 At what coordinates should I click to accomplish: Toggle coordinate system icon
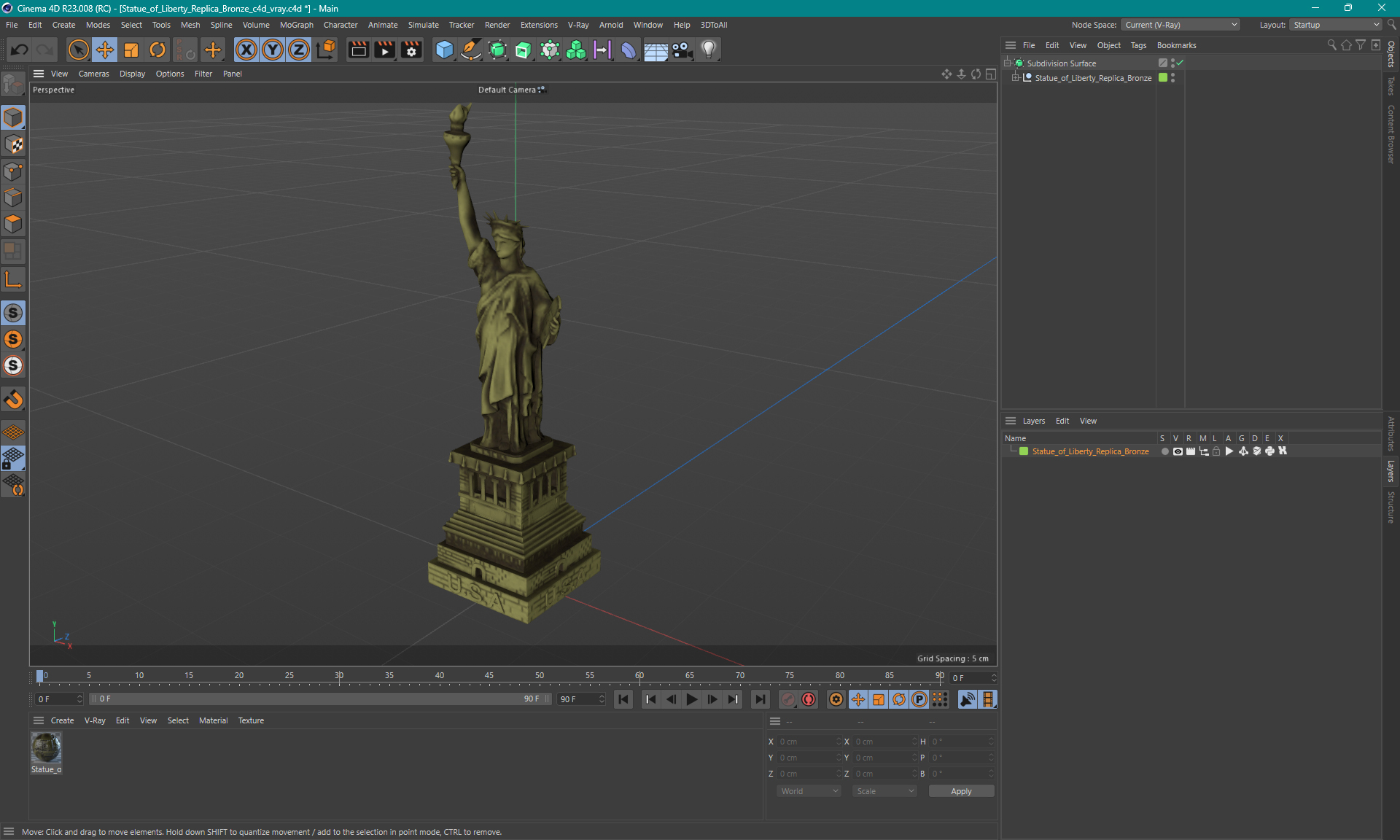coord(326,50)
